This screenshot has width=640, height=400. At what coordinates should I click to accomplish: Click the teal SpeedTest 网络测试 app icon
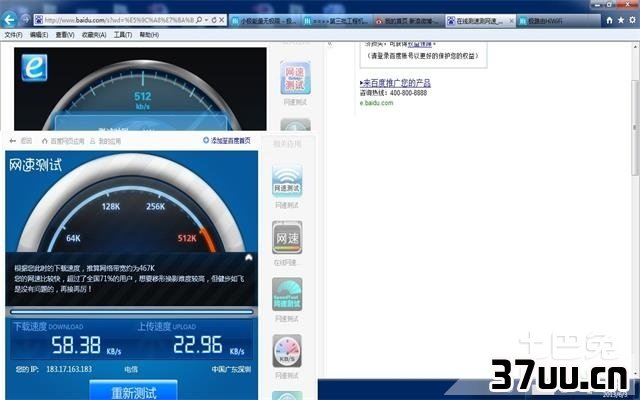[287, 294]
